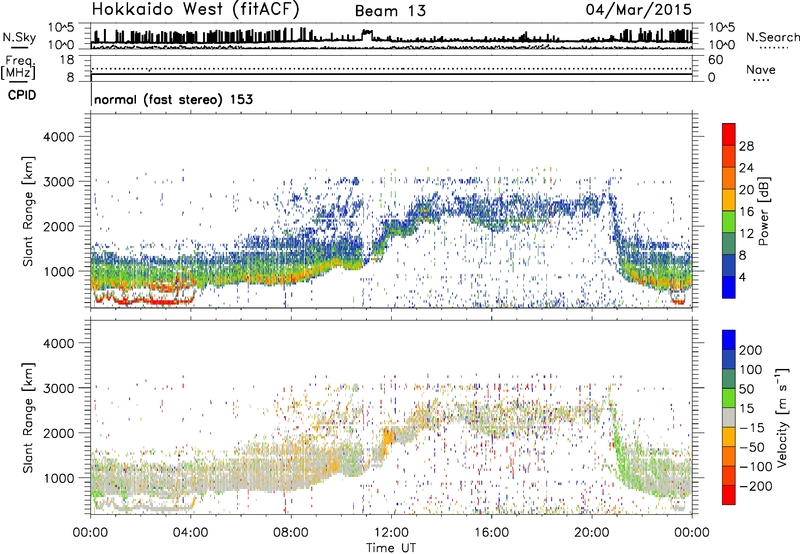Click the '18' frequency axis tick

tap(67, 60)
